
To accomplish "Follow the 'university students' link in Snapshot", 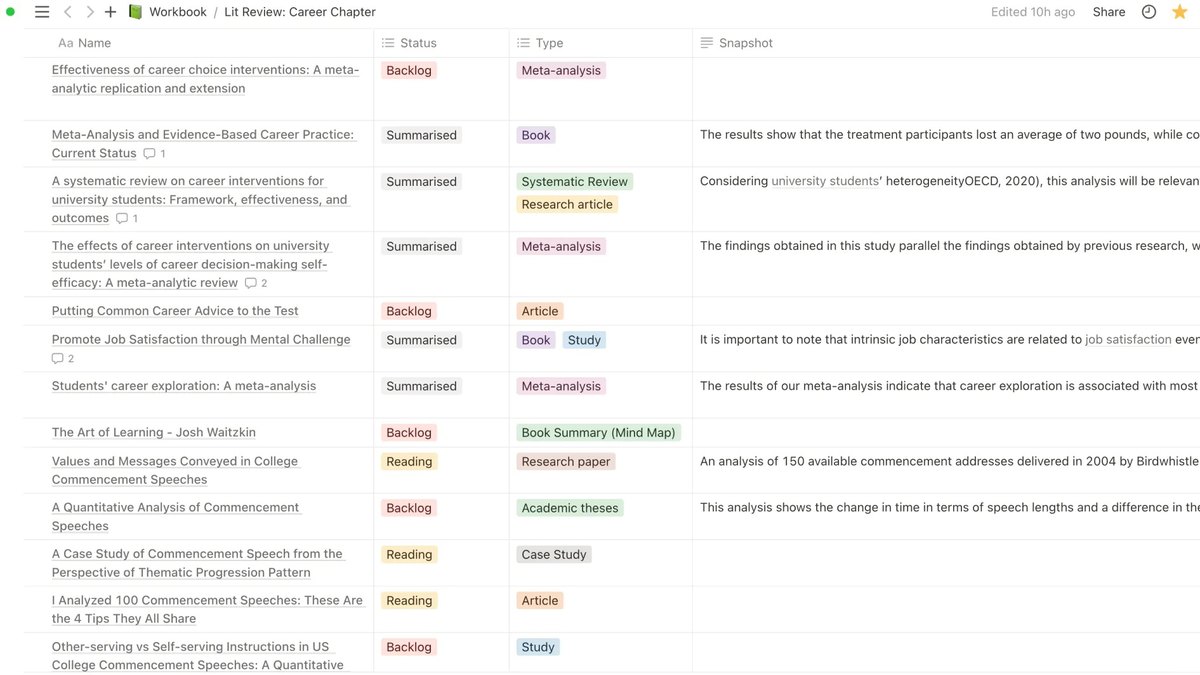I will [x=825, y=182].
